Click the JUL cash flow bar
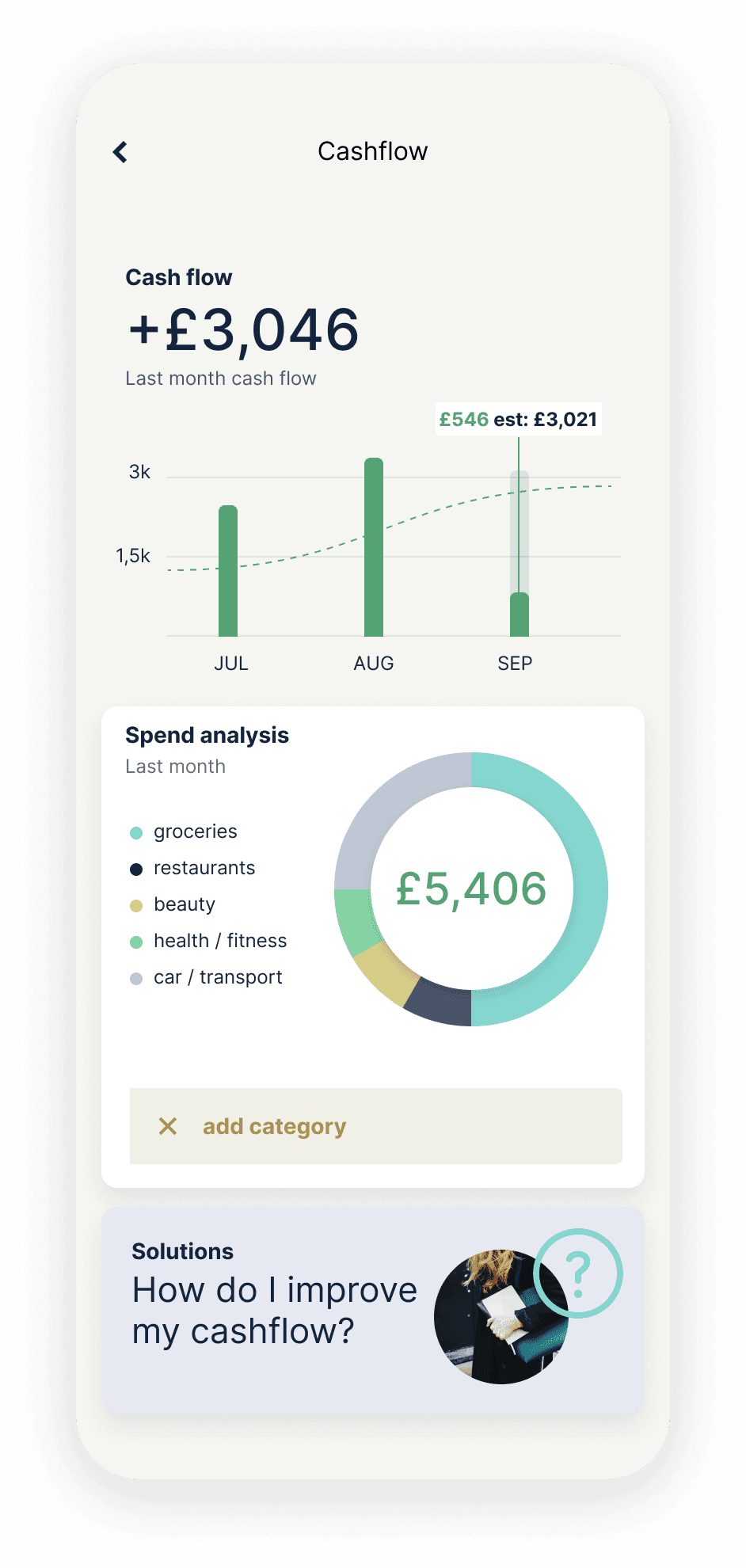The width and height of the screenshot is (746, 1568). (x=228, y=570)
